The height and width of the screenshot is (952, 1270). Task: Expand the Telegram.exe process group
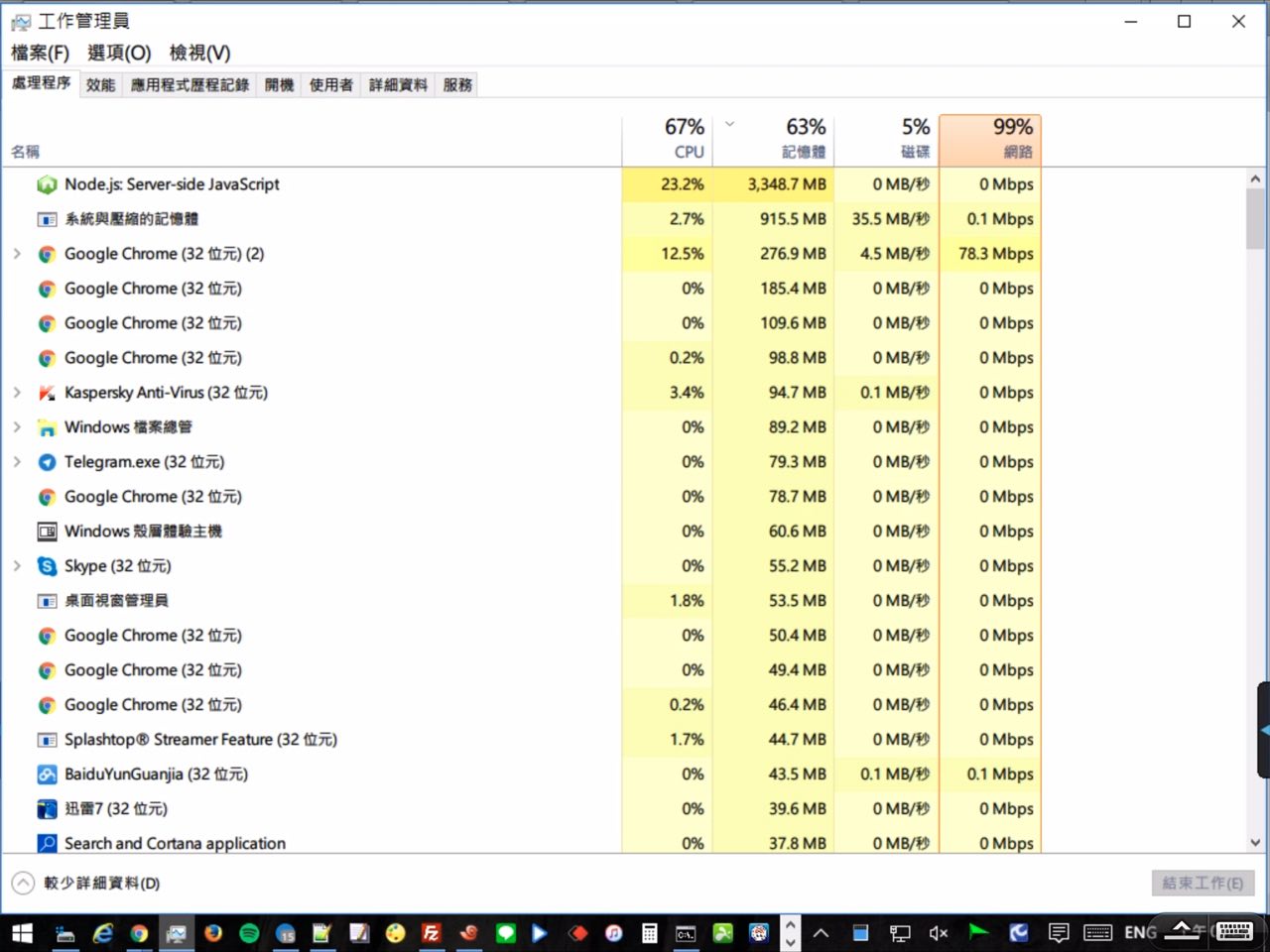[17, 462]
